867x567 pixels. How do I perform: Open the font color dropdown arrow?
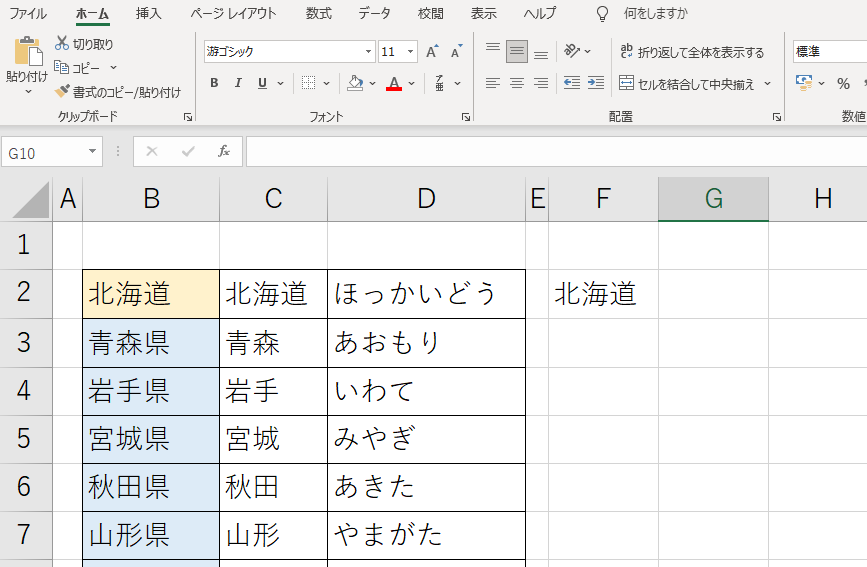coord(411,83)
